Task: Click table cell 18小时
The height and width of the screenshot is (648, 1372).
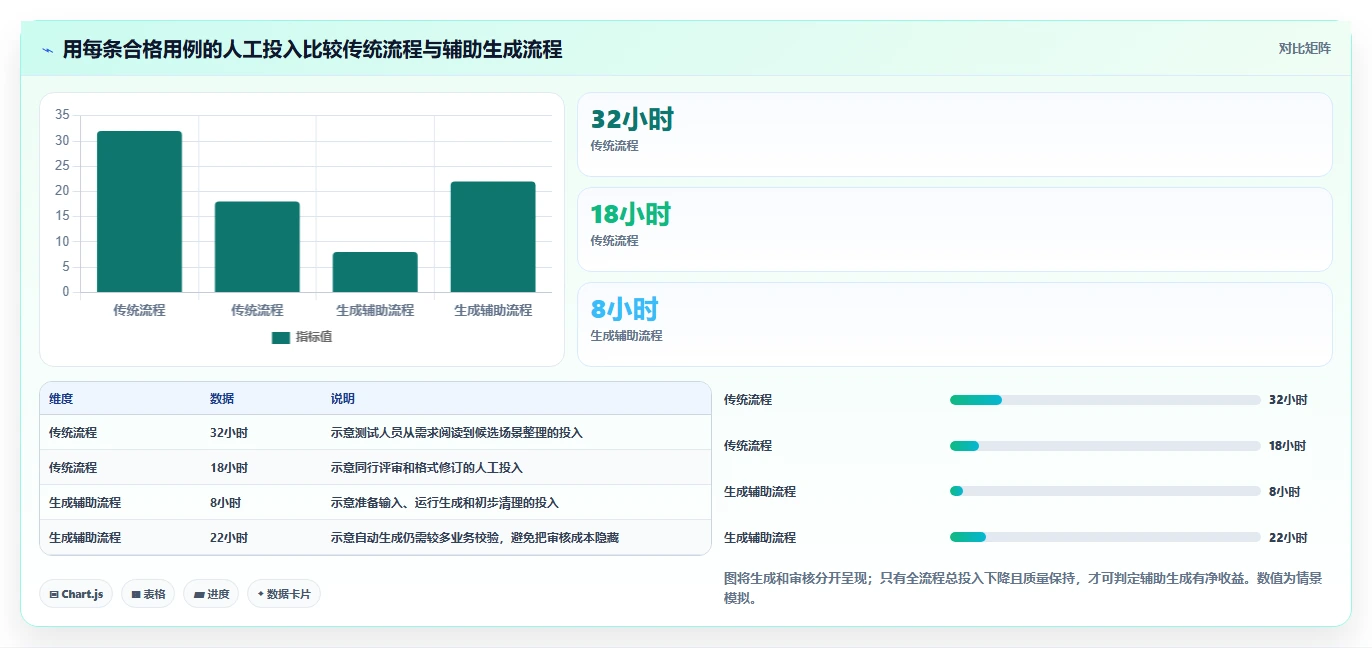Action: coord(229,468)
